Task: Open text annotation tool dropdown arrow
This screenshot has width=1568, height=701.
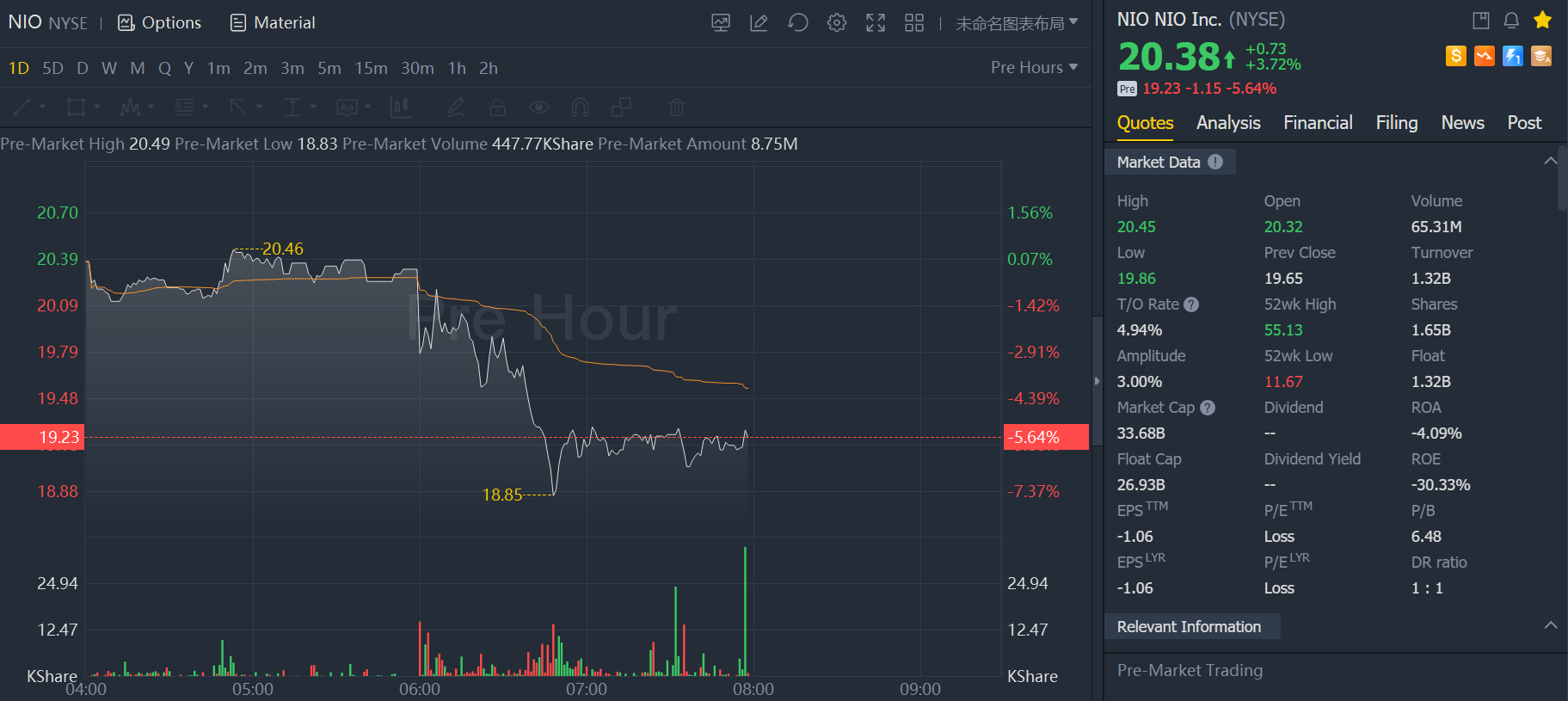Action: (x=368, y=107)
